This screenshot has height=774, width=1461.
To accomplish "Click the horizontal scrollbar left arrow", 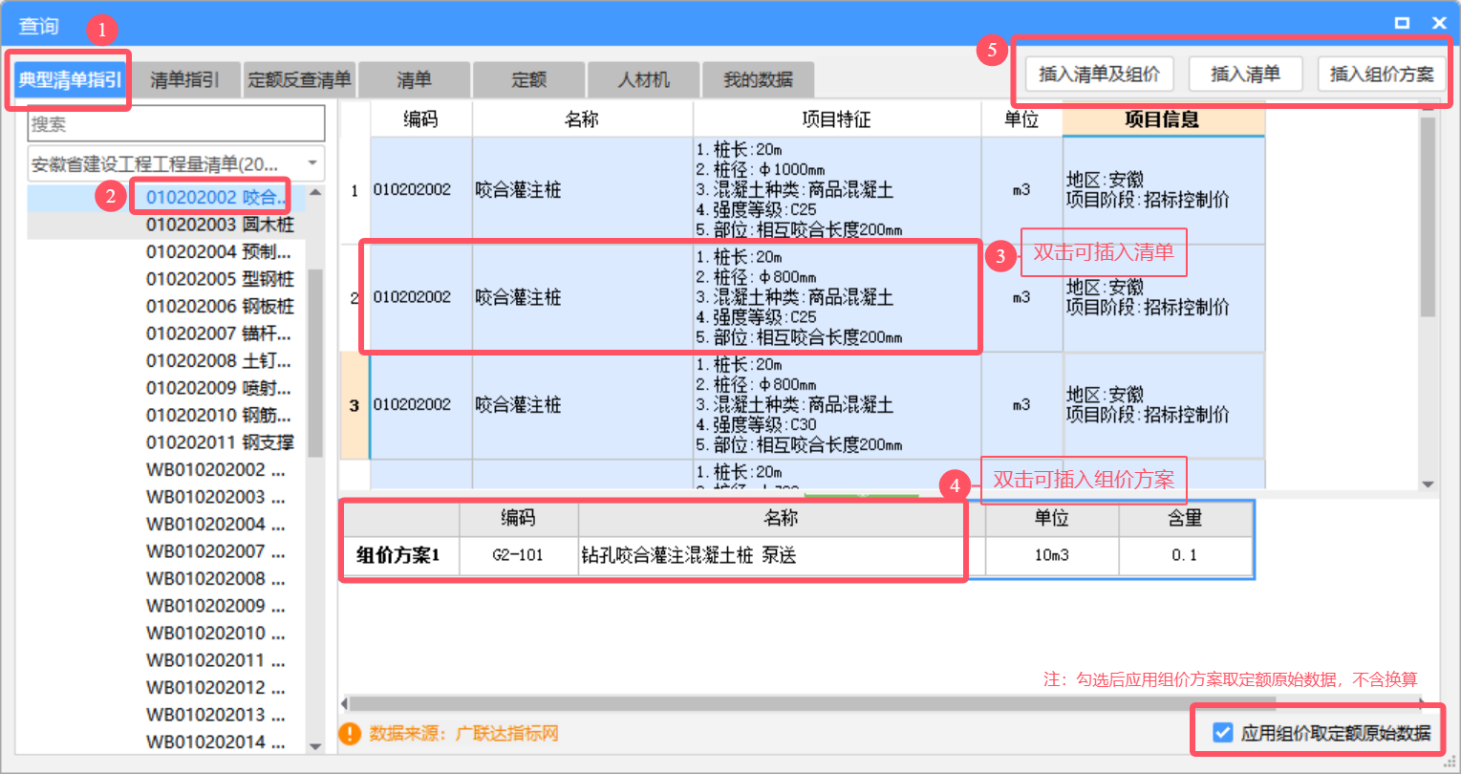I will tap(345, 704).
